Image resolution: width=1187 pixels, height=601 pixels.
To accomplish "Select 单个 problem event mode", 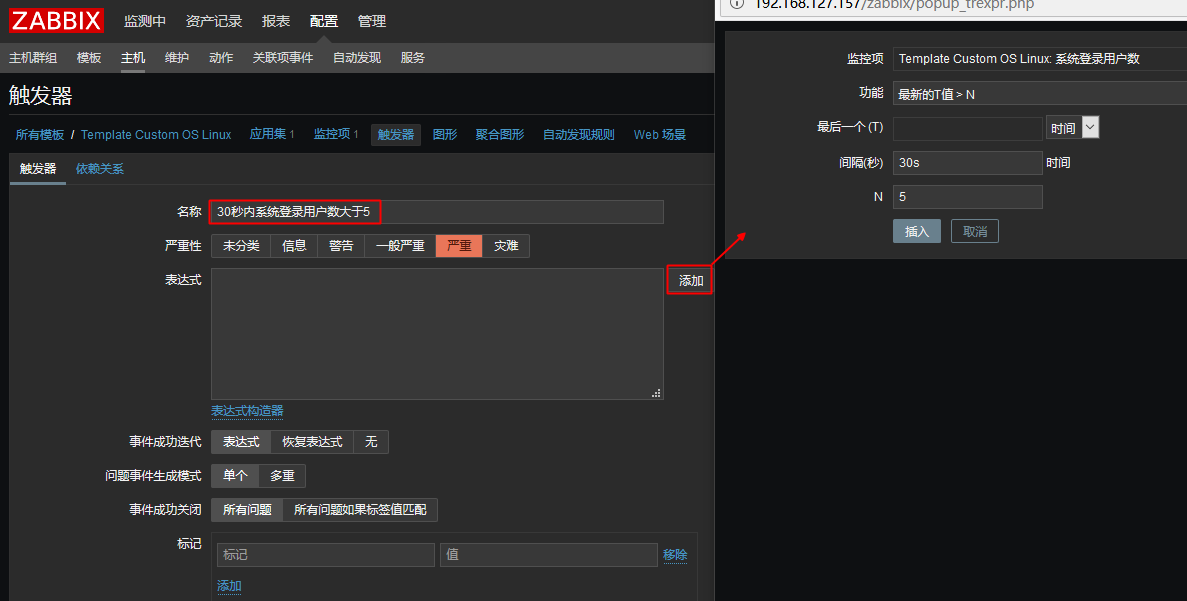I will (235, 476).
